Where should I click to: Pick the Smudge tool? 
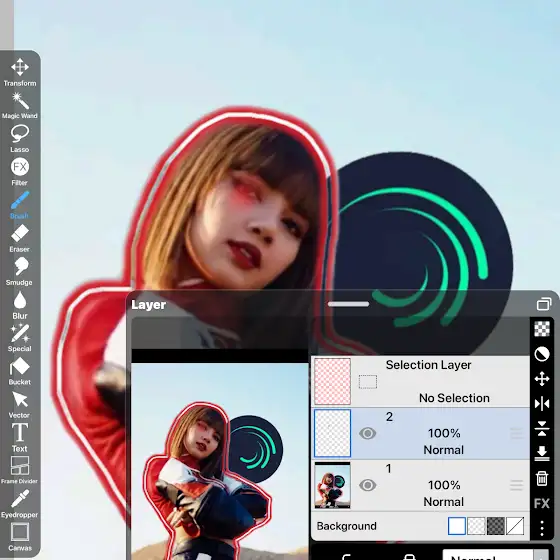(x=20, y=271)
